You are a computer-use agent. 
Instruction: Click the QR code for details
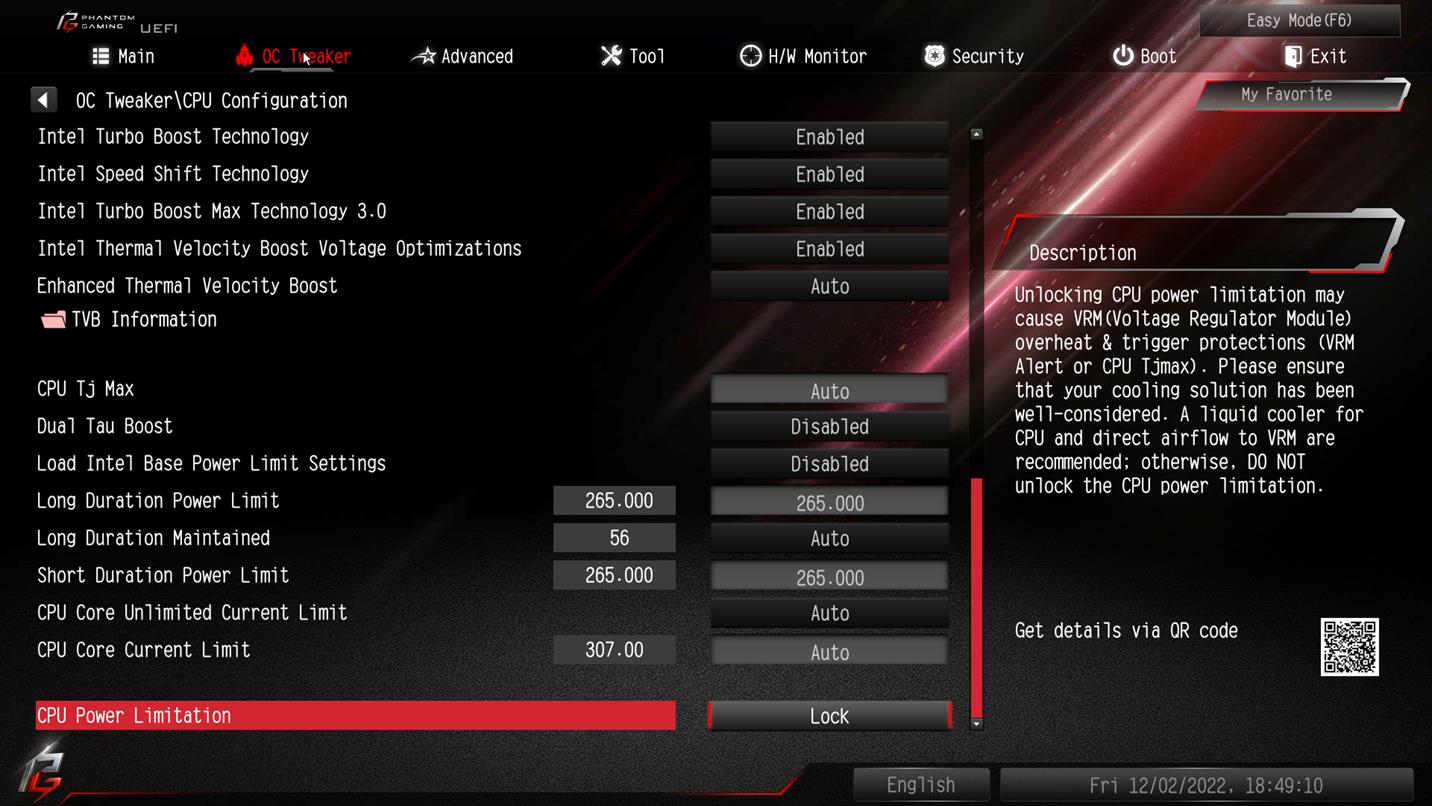(x=1349, y=647)
